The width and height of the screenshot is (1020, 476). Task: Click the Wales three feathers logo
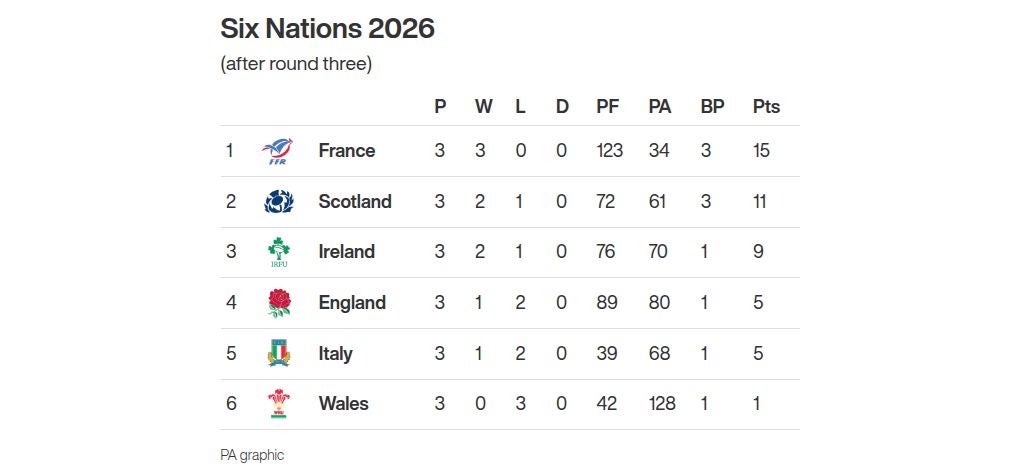pos(279,404)
